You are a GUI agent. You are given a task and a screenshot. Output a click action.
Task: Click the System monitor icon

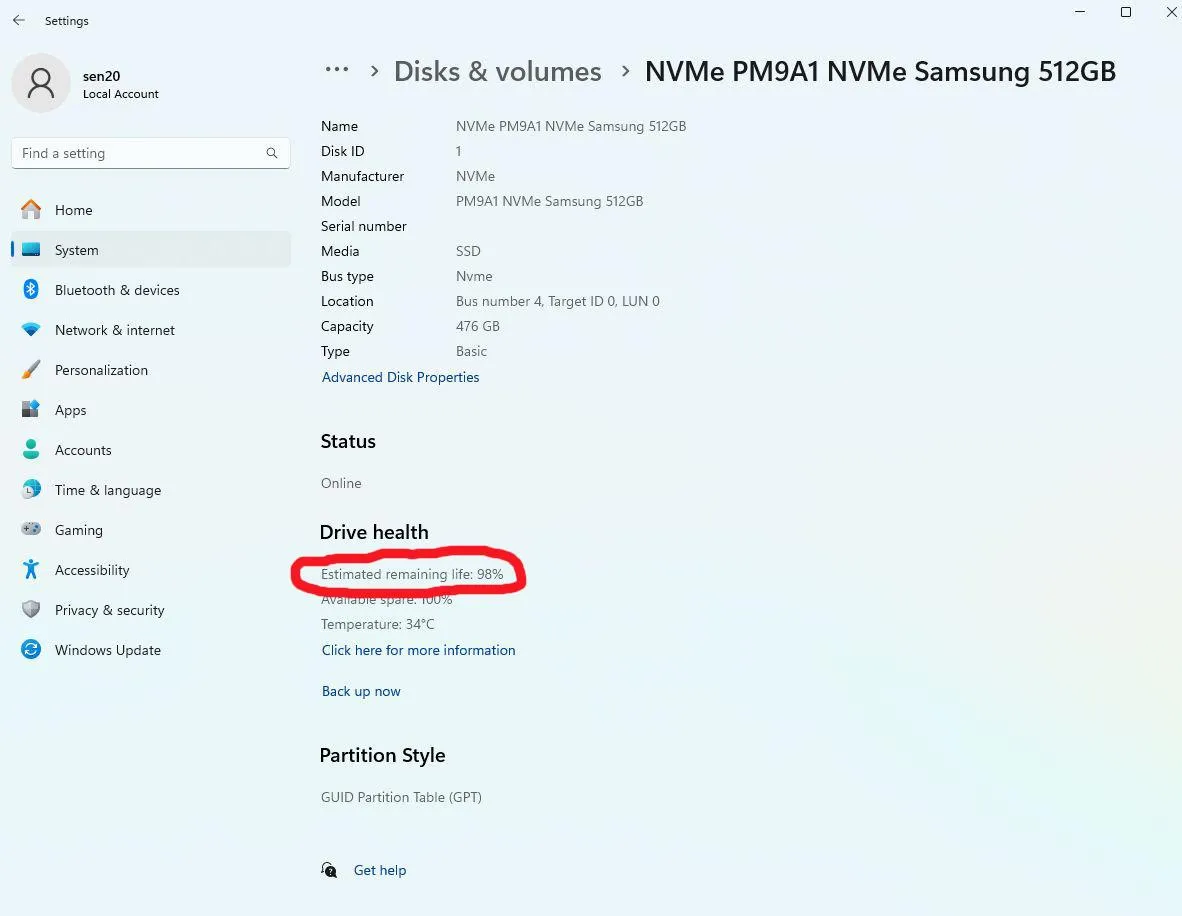[31, 250]
